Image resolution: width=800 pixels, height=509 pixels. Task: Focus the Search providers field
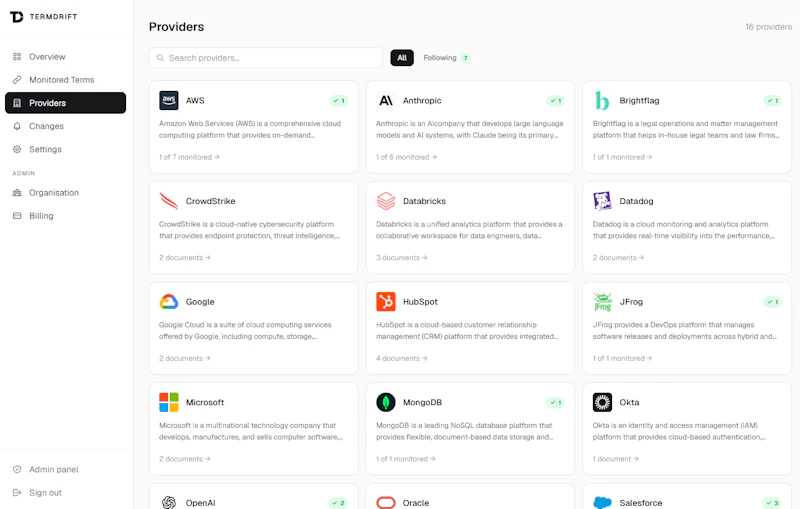pos(266,58)
